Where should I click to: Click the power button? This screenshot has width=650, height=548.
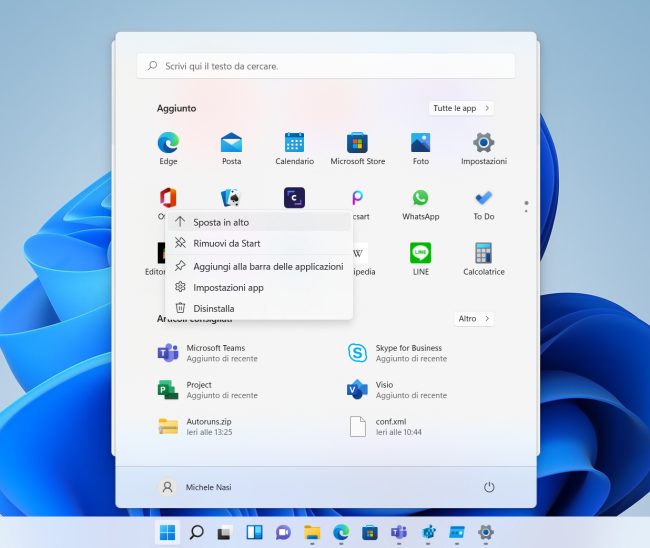coord(489,487)
